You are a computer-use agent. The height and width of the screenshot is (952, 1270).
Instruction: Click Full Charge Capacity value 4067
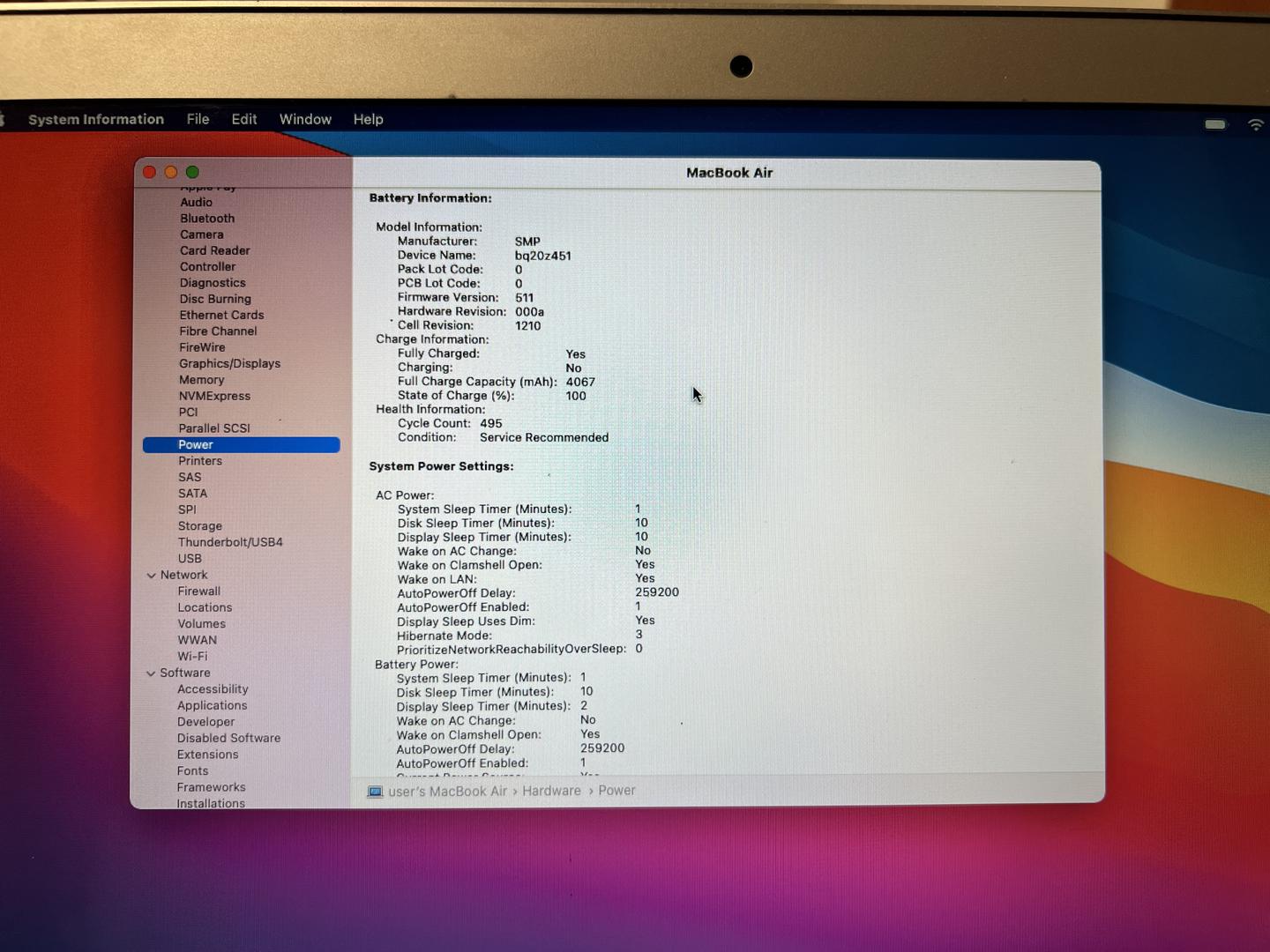pos(580,383)
